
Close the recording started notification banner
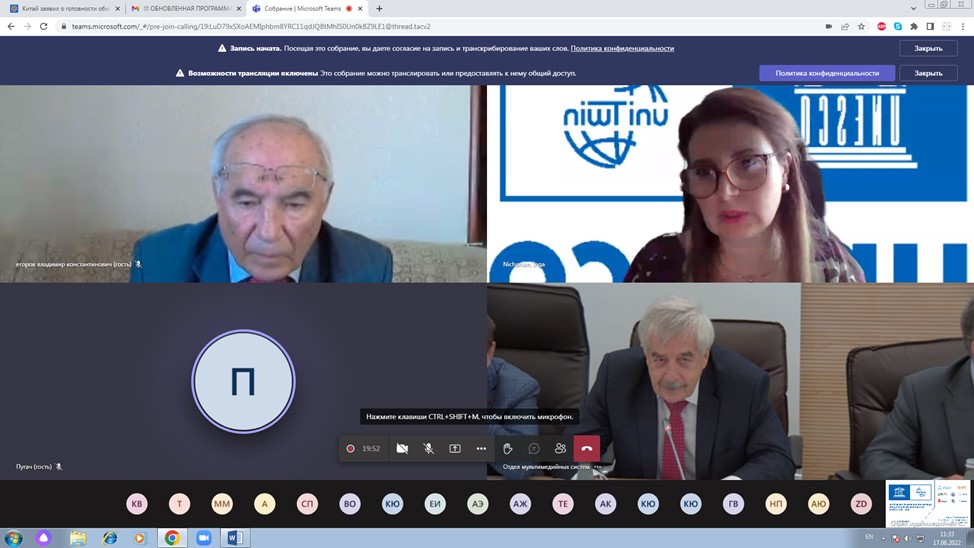pos(927,48)
